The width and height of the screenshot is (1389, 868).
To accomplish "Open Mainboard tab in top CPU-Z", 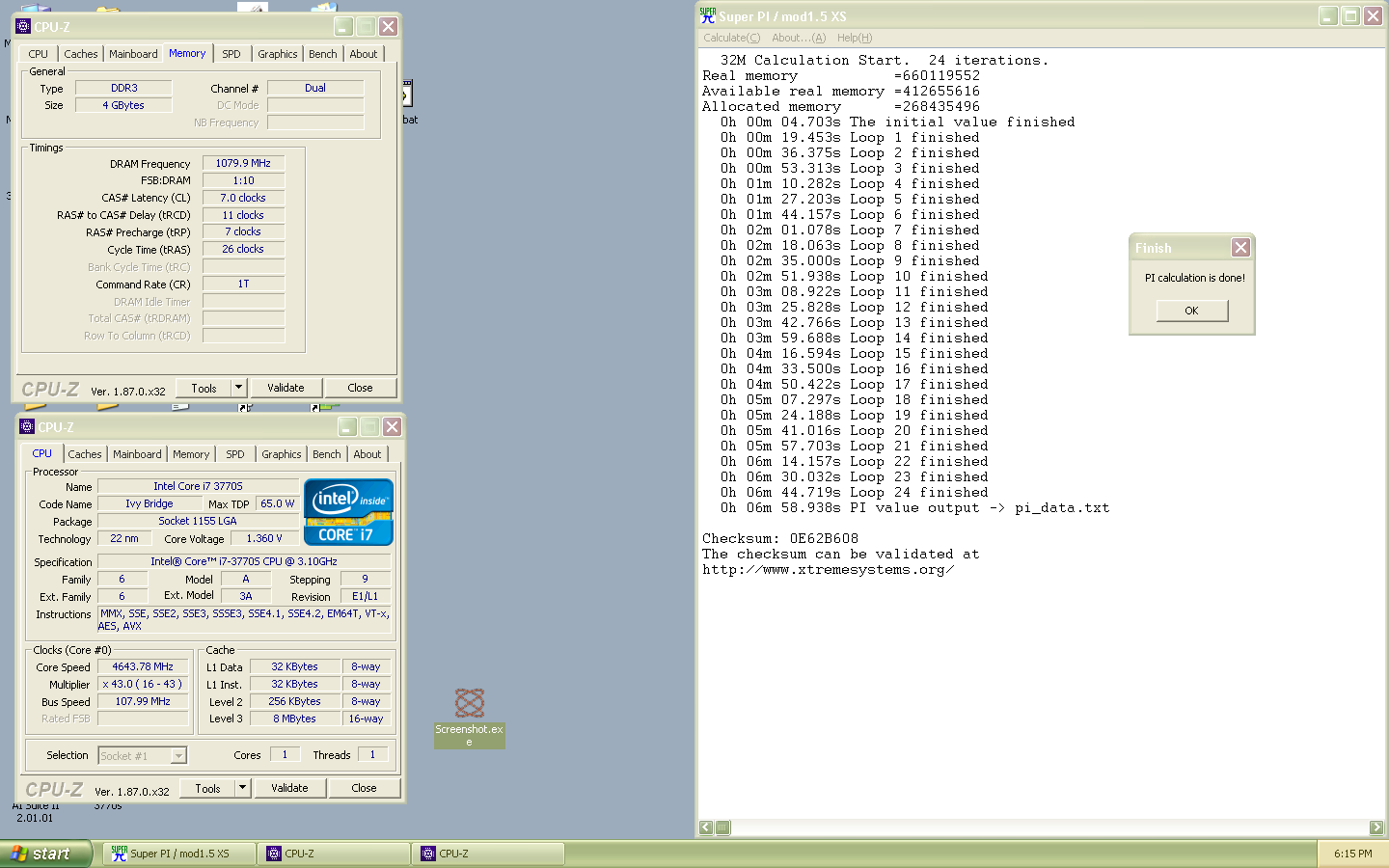I will click(x=133, y=54).
